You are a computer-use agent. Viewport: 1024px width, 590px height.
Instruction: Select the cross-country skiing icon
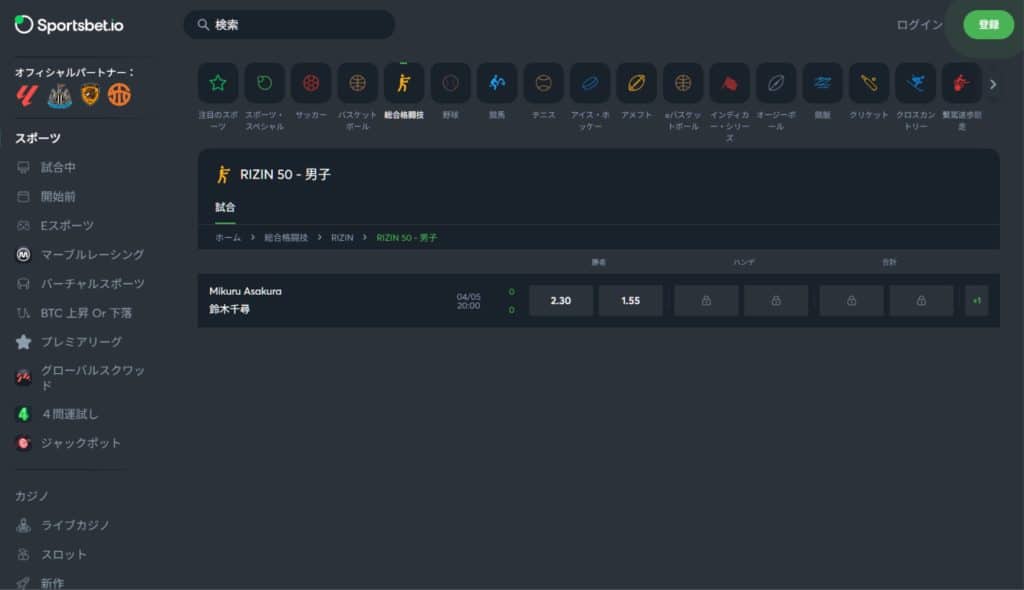916,83
